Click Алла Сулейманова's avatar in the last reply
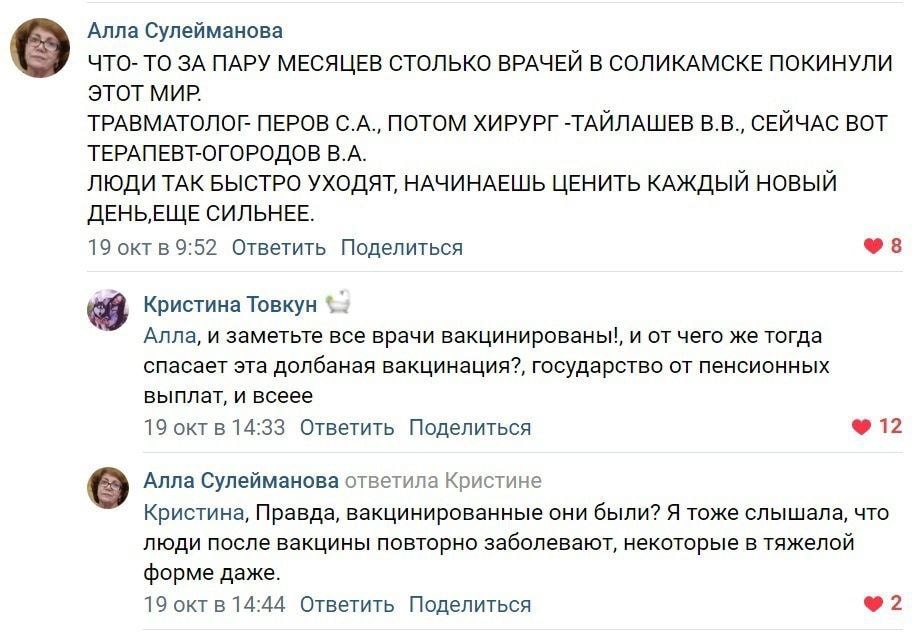 tap(108, 487)
